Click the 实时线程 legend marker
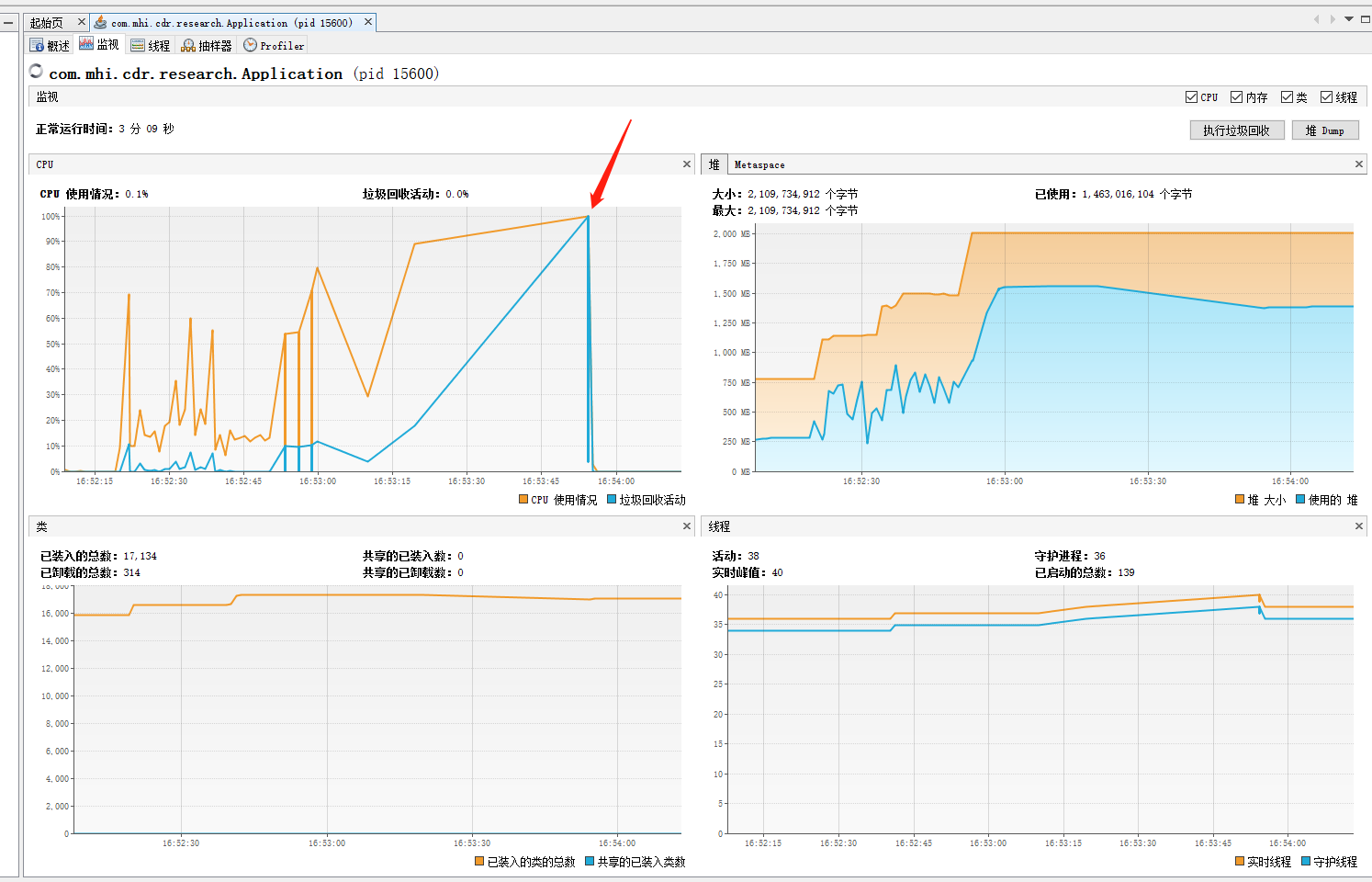 [x=1241, y=862]
